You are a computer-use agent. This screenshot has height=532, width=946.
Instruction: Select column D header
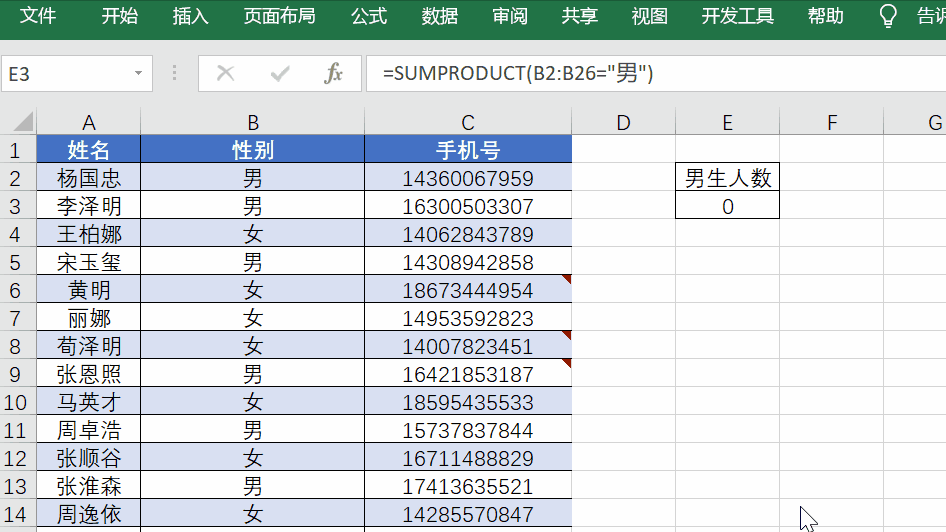(x=623, y=122)
